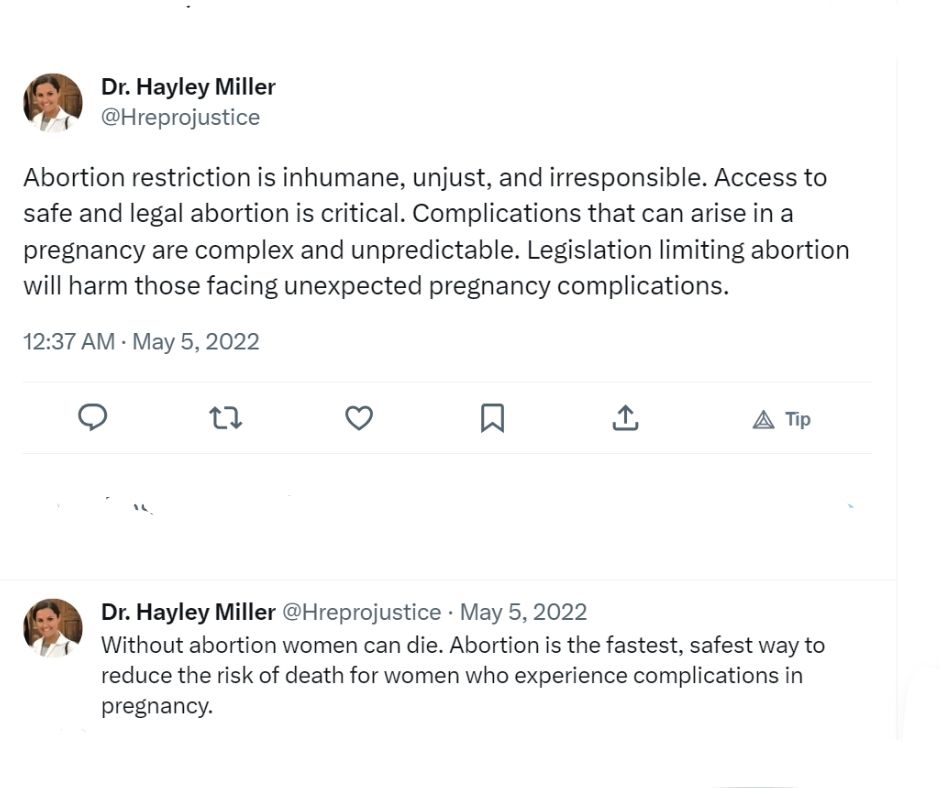This screenshot has width=940, height=788.
Task: Like the tweet with heart icon
Action: pos(359,418)
